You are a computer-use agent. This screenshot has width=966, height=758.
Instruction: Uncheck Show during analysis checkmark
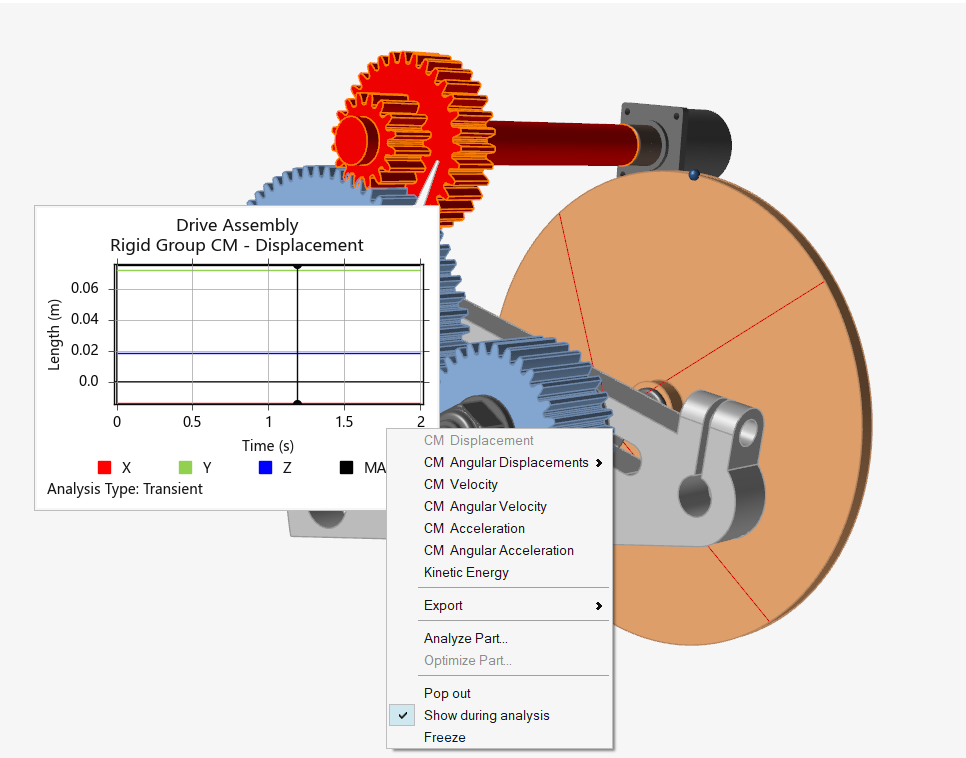pyautogui.click(x=403, y=716)
